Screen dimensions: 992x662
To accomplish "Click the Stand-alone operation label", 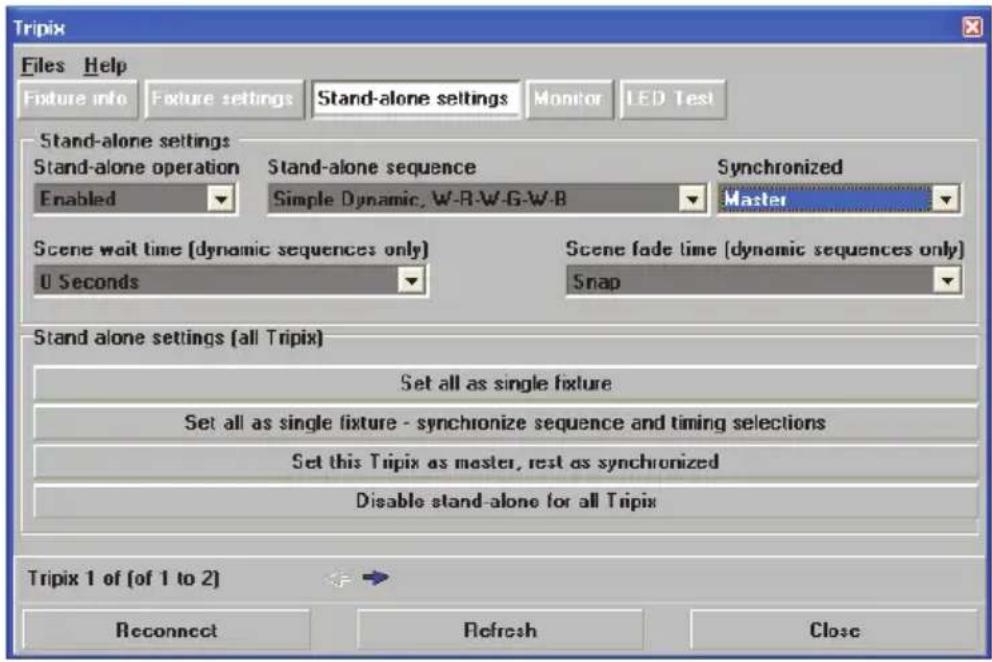I will point(136,167).
